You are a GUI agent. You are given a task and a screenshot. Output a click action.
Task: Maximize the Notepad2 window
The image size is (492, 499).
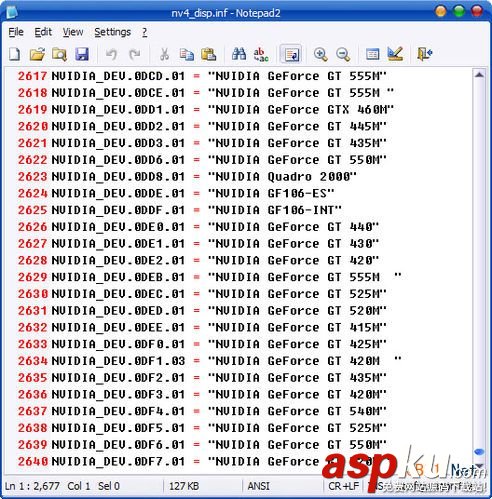click(459, 11)
